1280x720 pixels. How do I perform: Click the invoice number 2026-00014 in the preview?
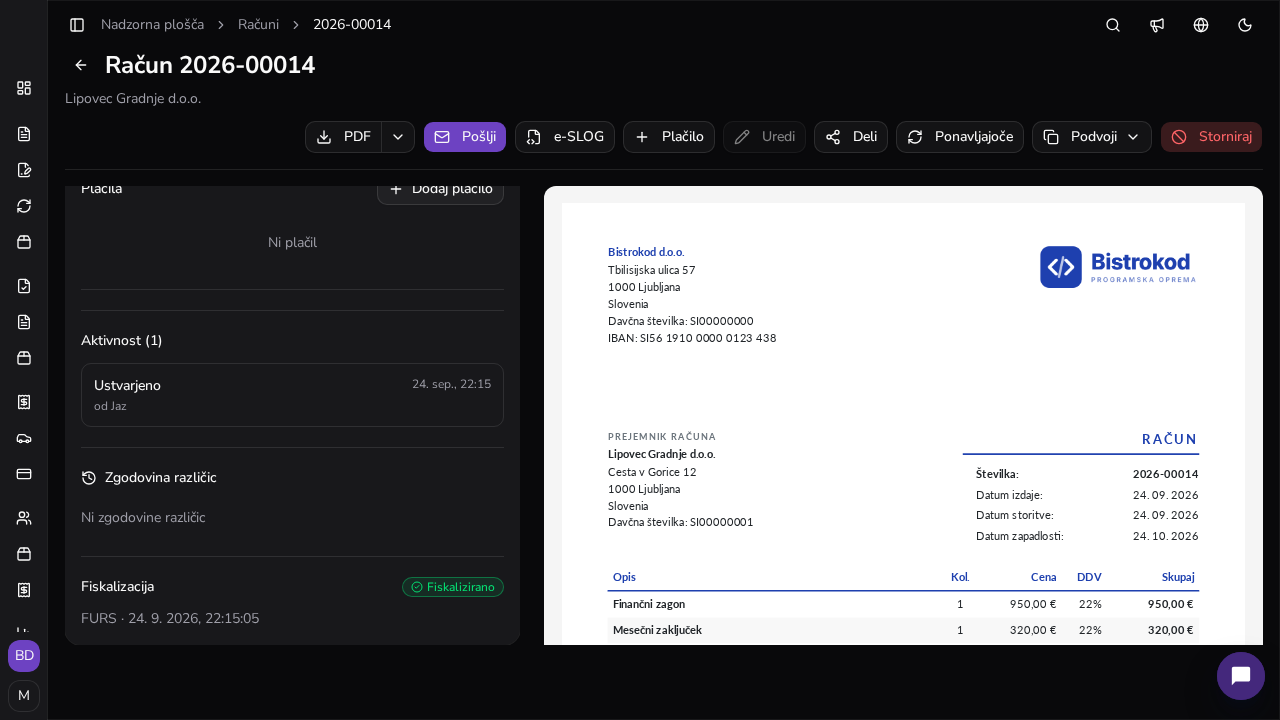[x=1165, y=474]
